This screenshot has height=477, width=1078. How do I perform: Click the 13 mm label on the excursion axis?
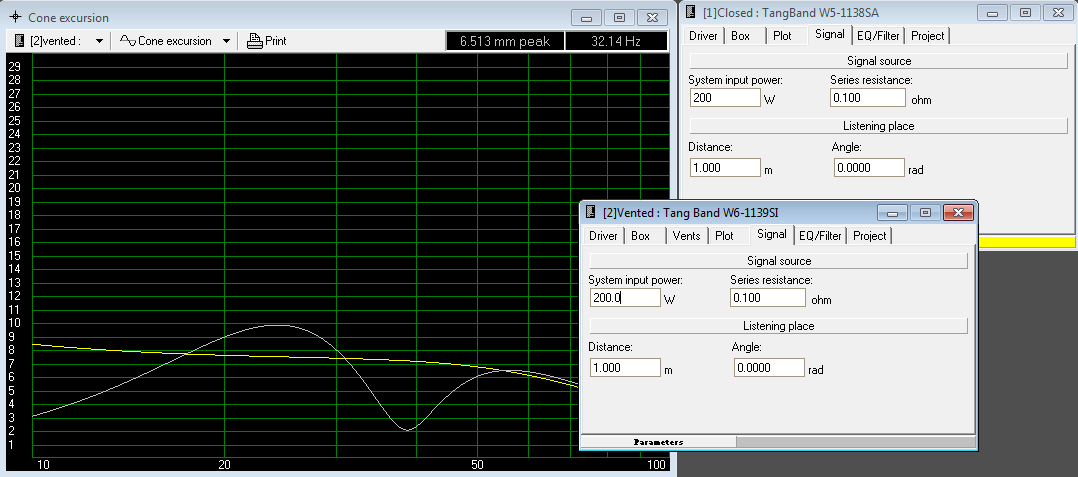point(14,282)
